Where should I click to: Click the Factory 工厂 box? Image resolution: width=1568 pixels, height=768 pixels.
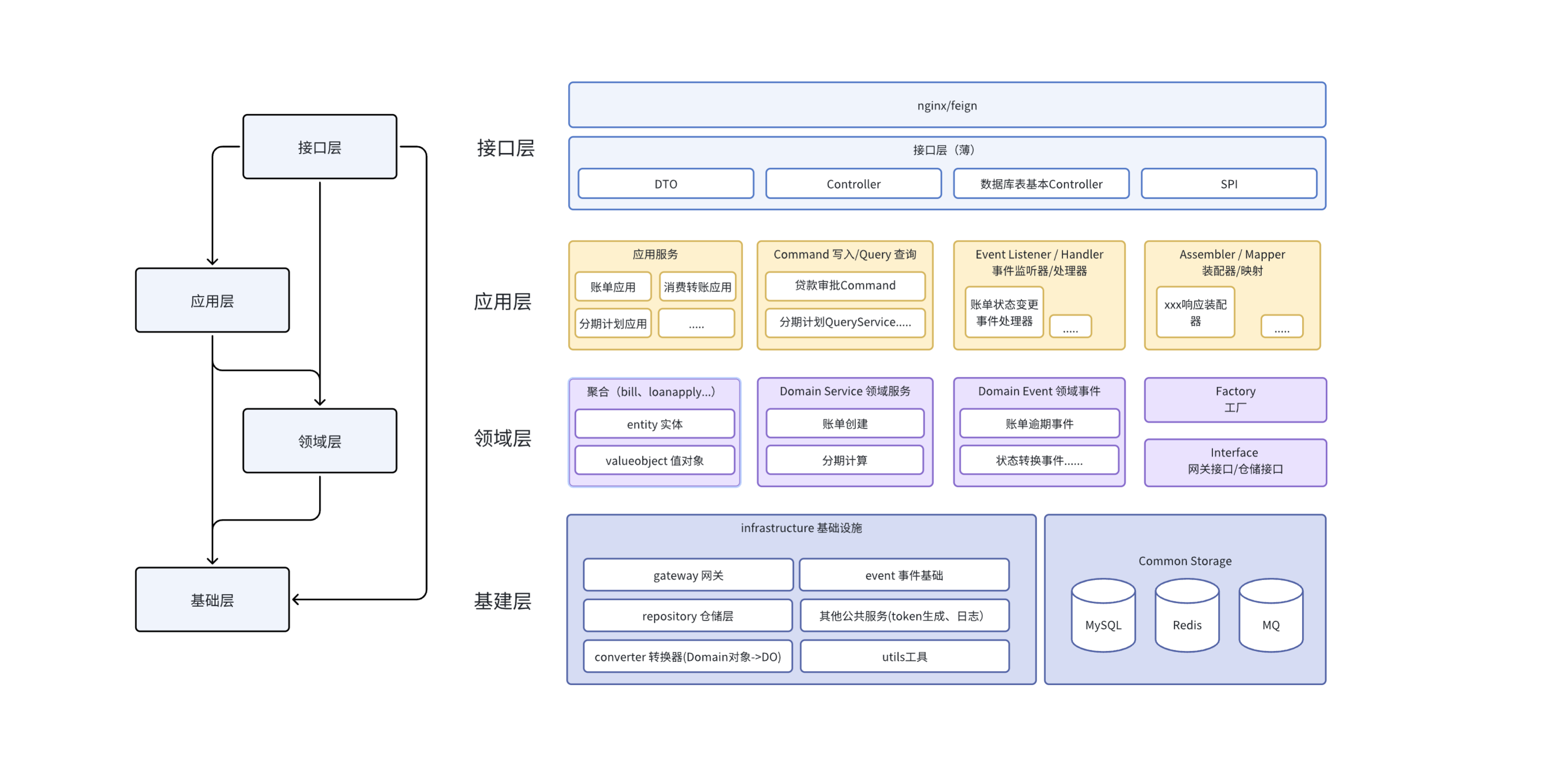click(1235, 399)
